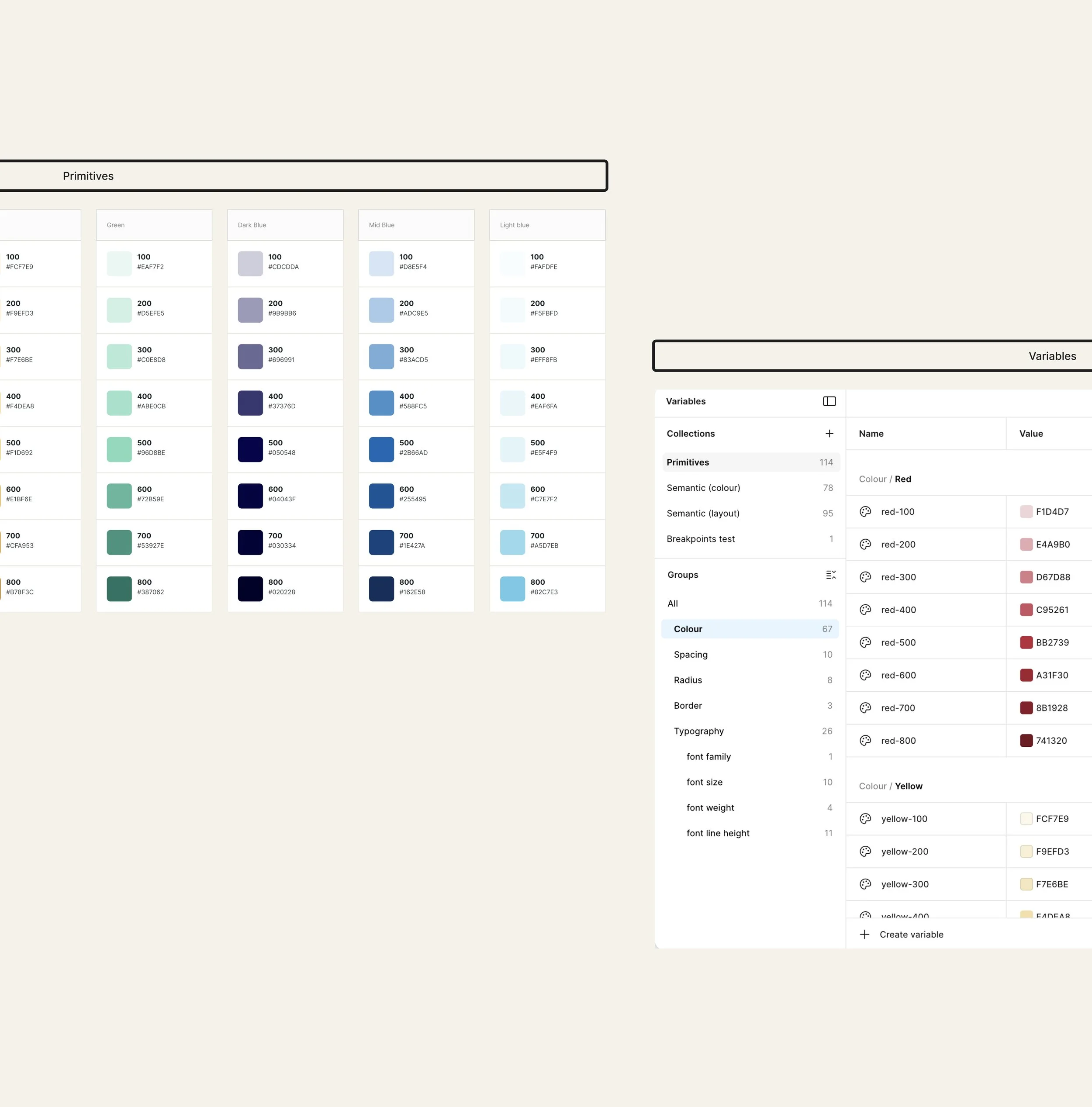
Task: Open the font line height subgroup
Action: coord(718,833)
